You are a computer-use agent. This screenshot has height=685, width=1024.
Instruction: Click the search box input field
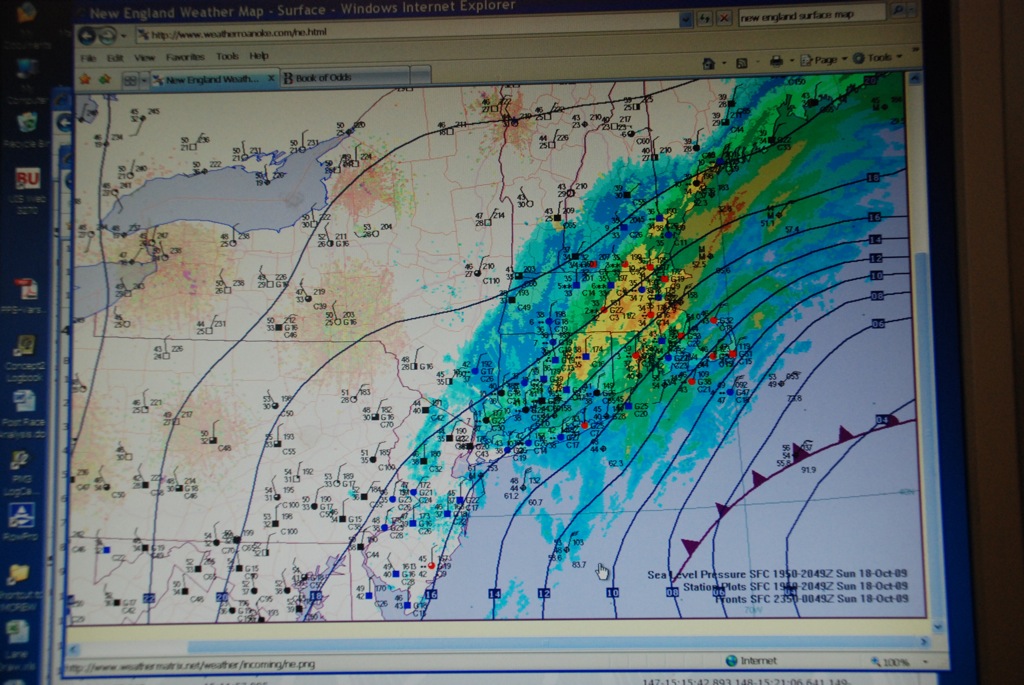click(810, 15)
